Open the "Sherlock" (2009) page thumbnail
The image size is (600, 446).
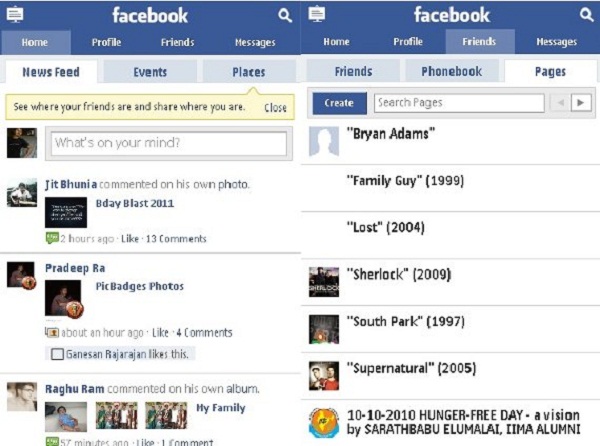click(324, 282)
